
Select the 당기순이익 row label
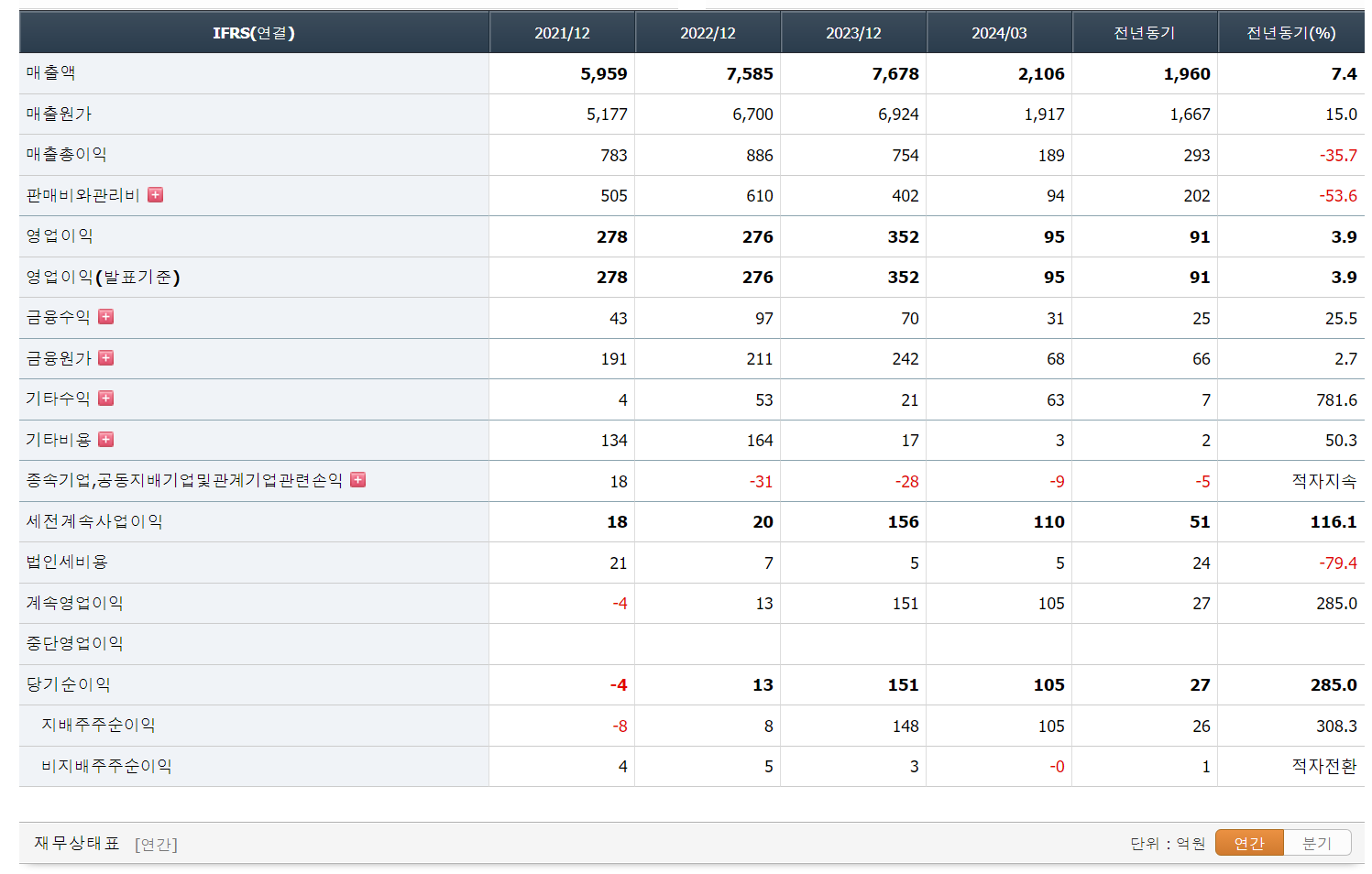pos(69,684)
